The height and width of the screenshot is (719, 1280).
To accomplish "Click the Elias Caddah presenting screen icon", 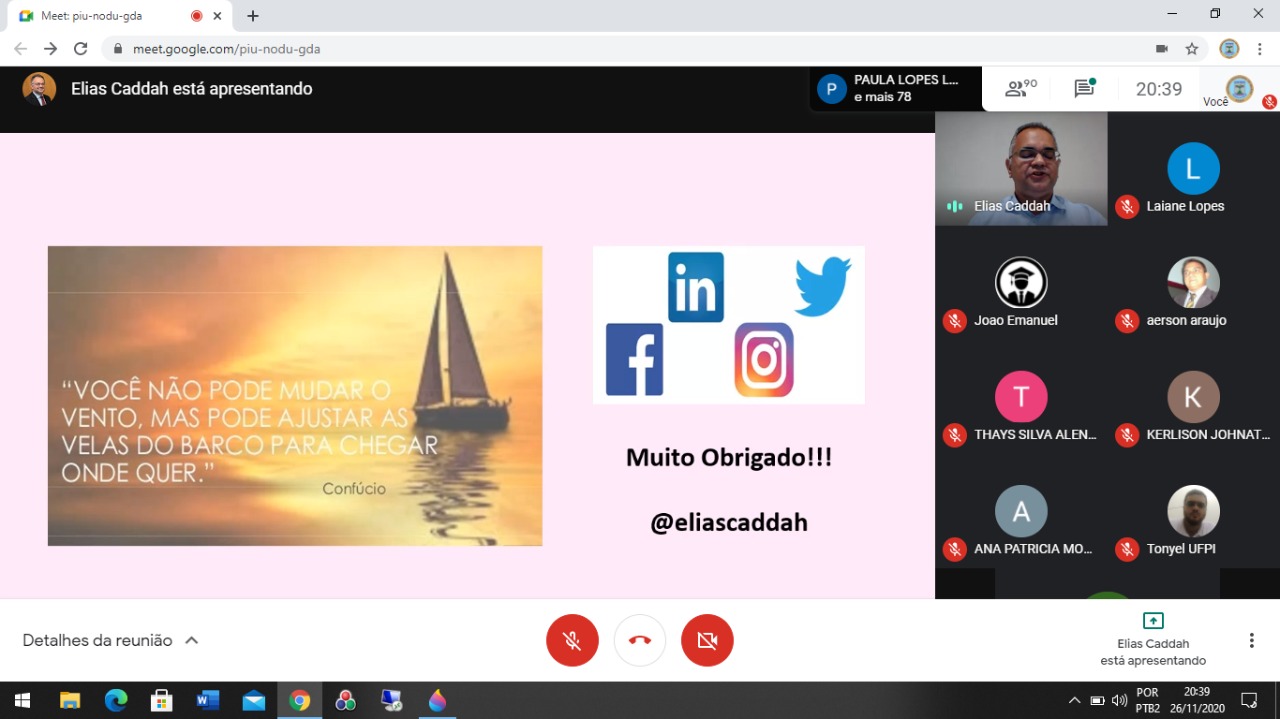I will point(1153,621).
